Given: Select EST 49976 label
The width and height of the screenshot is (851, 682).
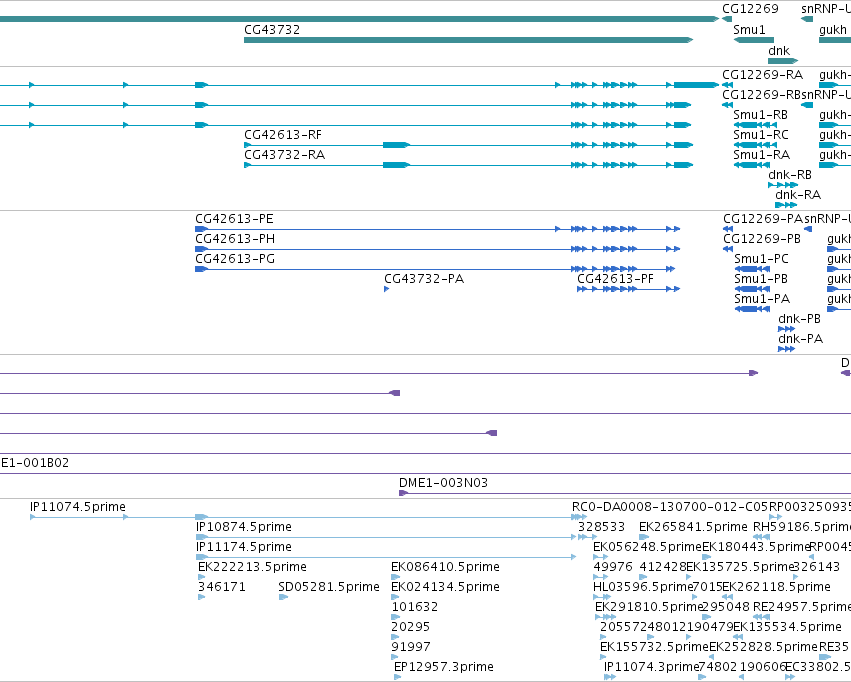Looking at the screenshot, I should pos(613,568).
